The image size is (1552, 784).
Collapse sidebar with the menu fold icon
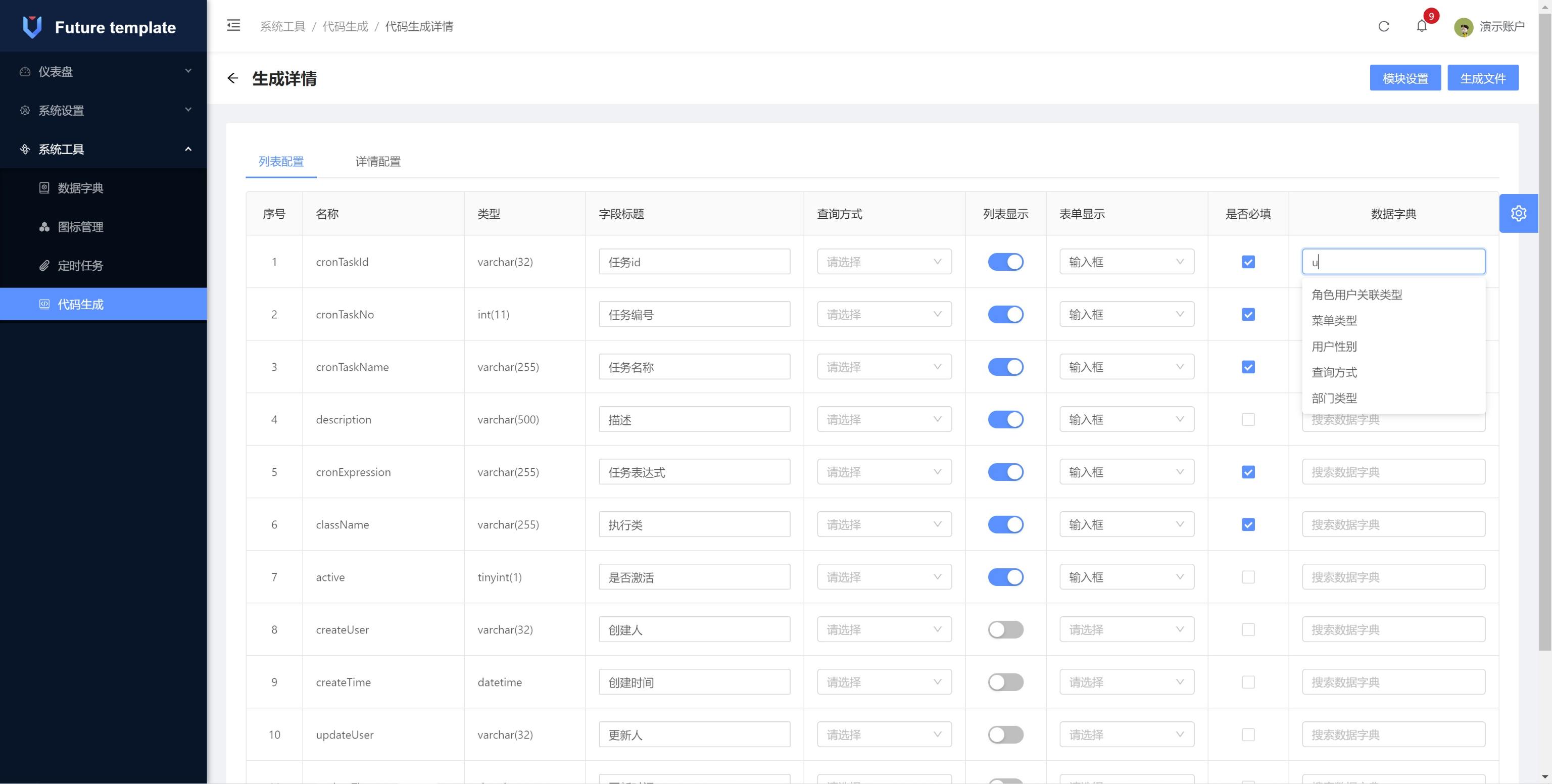pyautogui.click(x=233, y=25)
